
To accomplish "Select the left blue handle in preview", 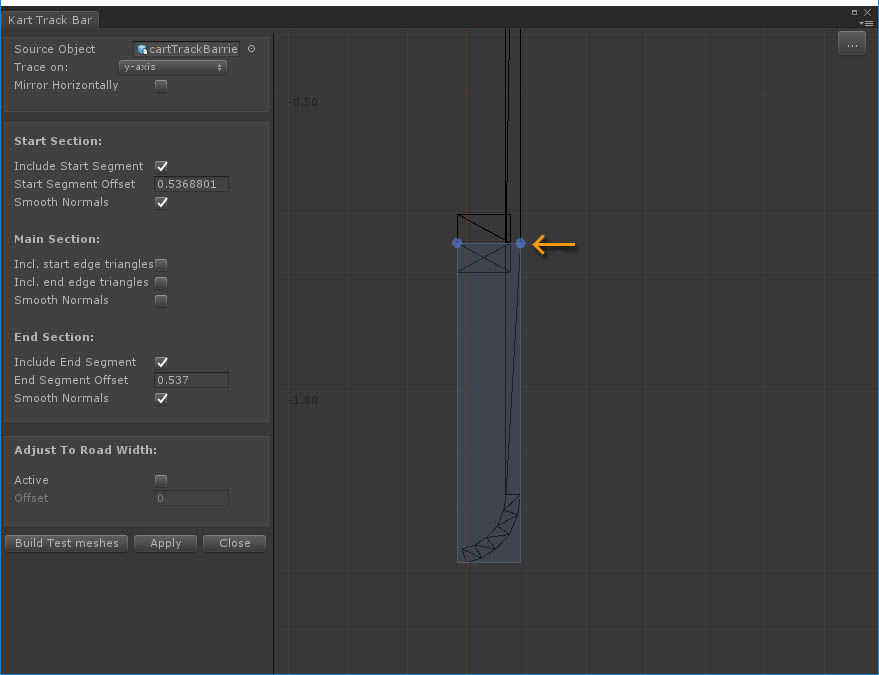I will click(457, 243).
